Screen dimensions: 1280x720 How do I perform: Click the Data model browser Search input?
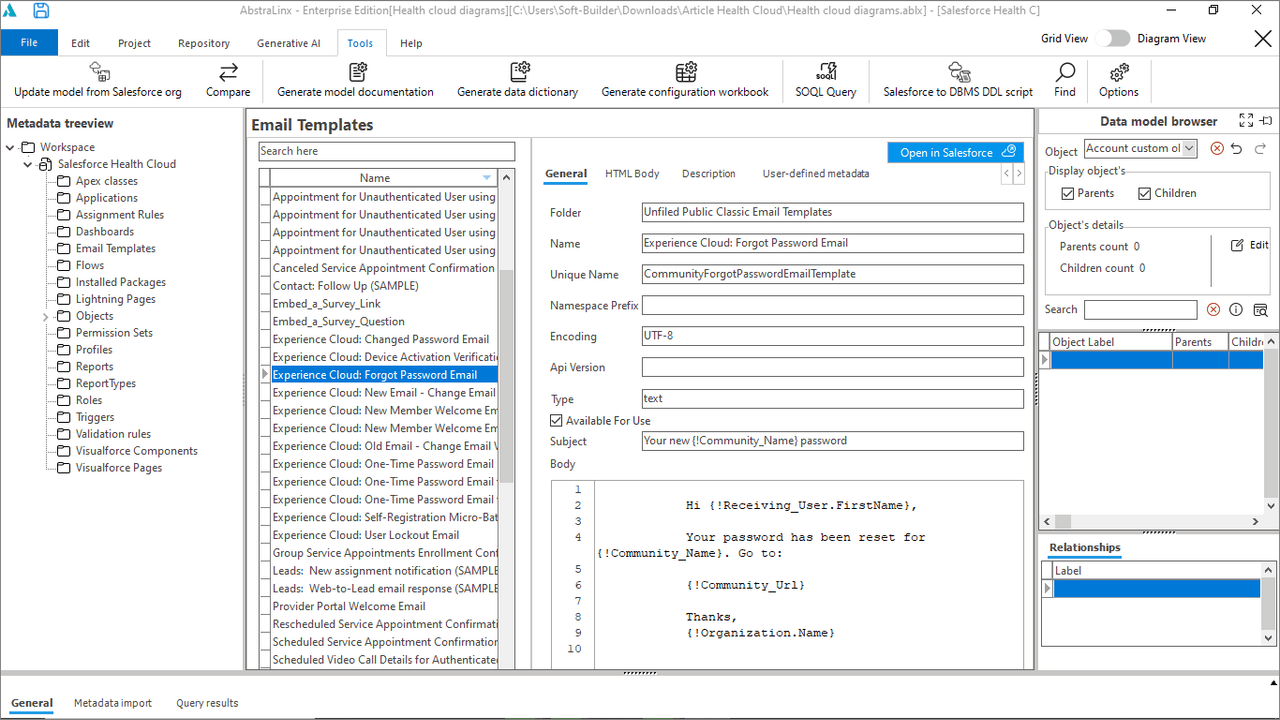(x=1140, y=310)
